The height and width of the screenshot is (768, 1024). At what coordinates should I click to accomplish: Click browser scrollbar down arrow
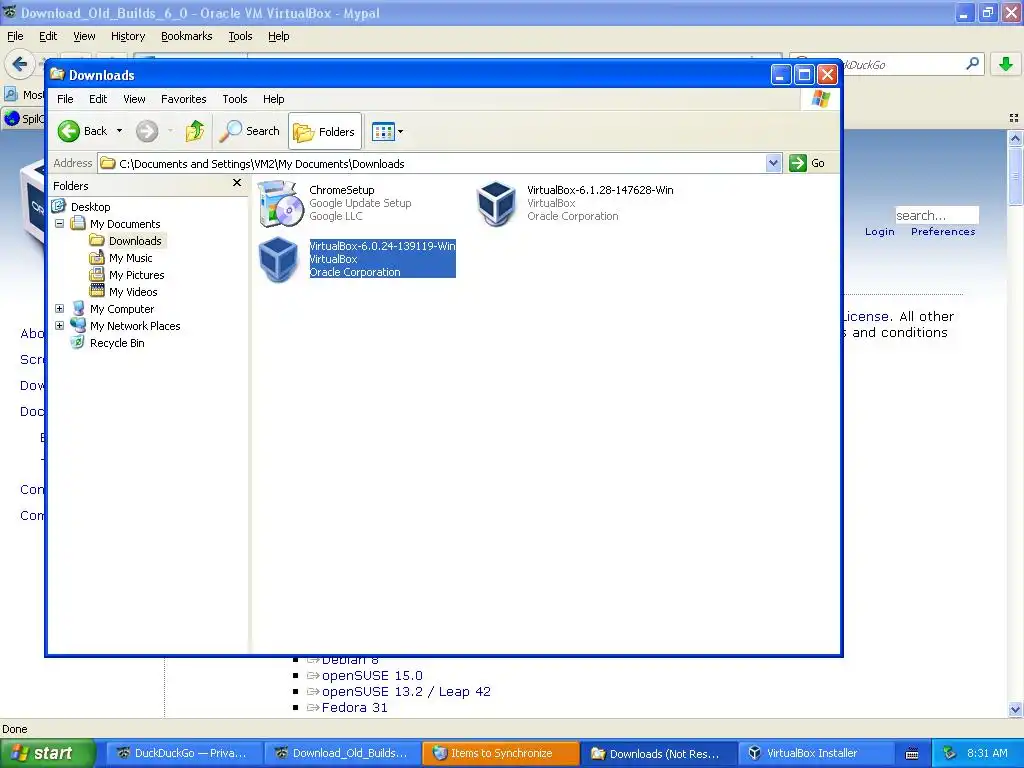coord(1015,709)
